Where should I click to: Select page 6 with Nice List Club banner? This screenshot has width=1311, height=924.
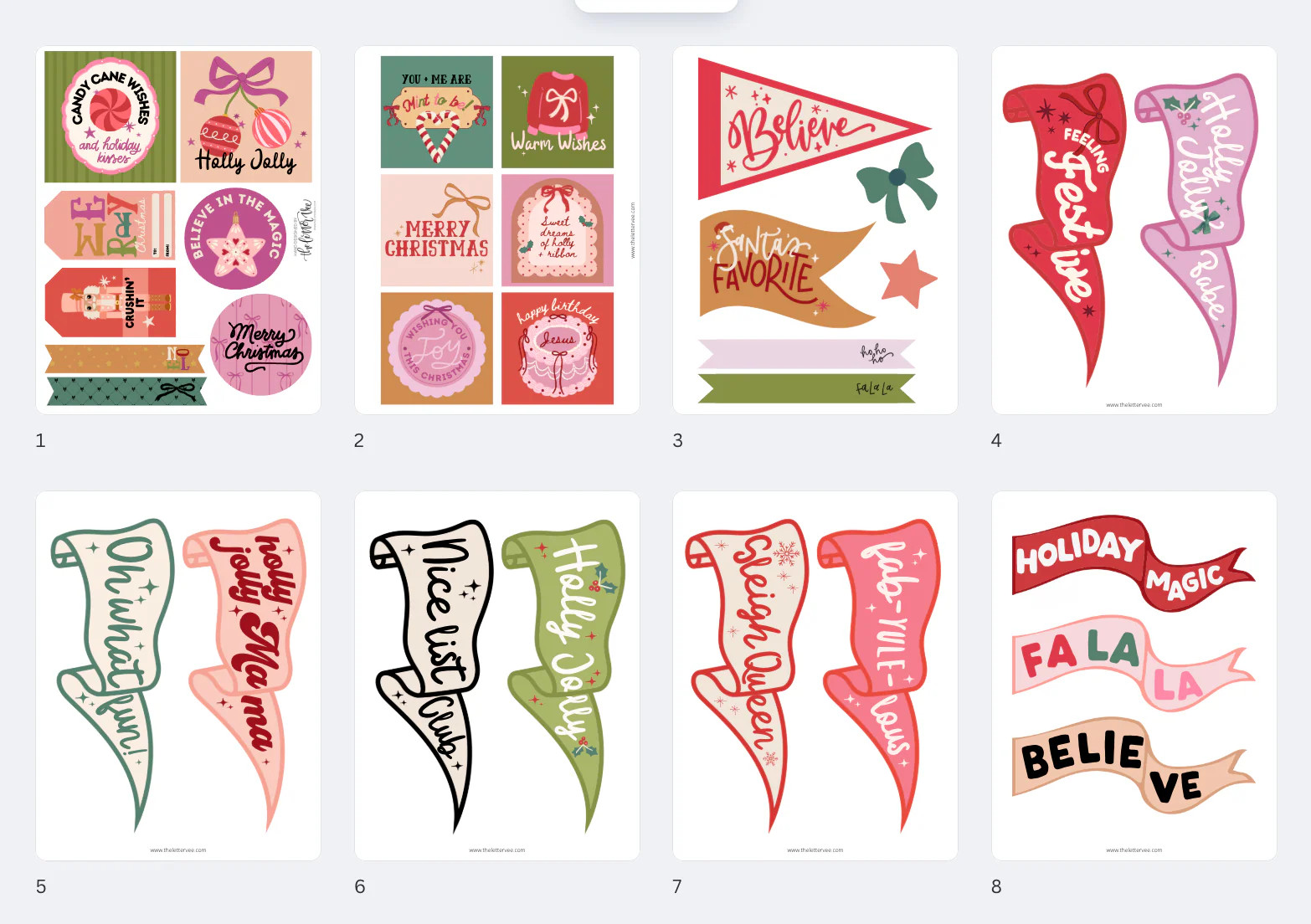497,675
